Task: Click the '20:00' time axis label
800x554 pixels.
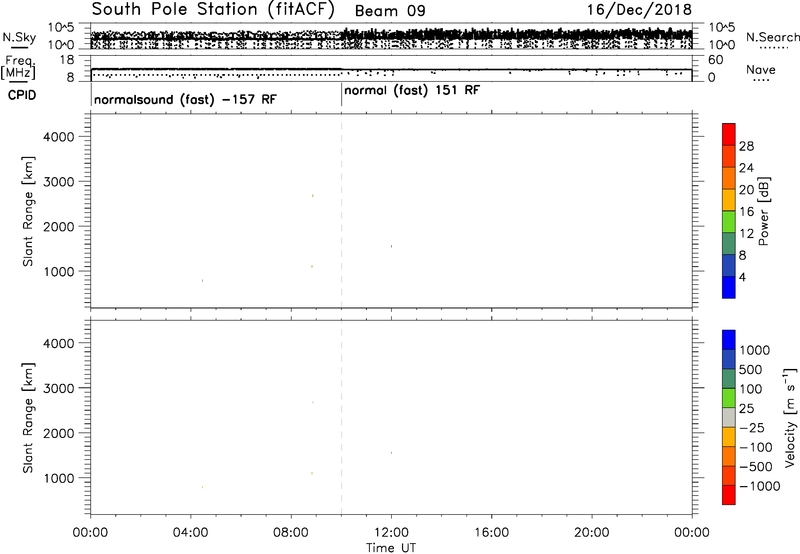Action: 592,533
